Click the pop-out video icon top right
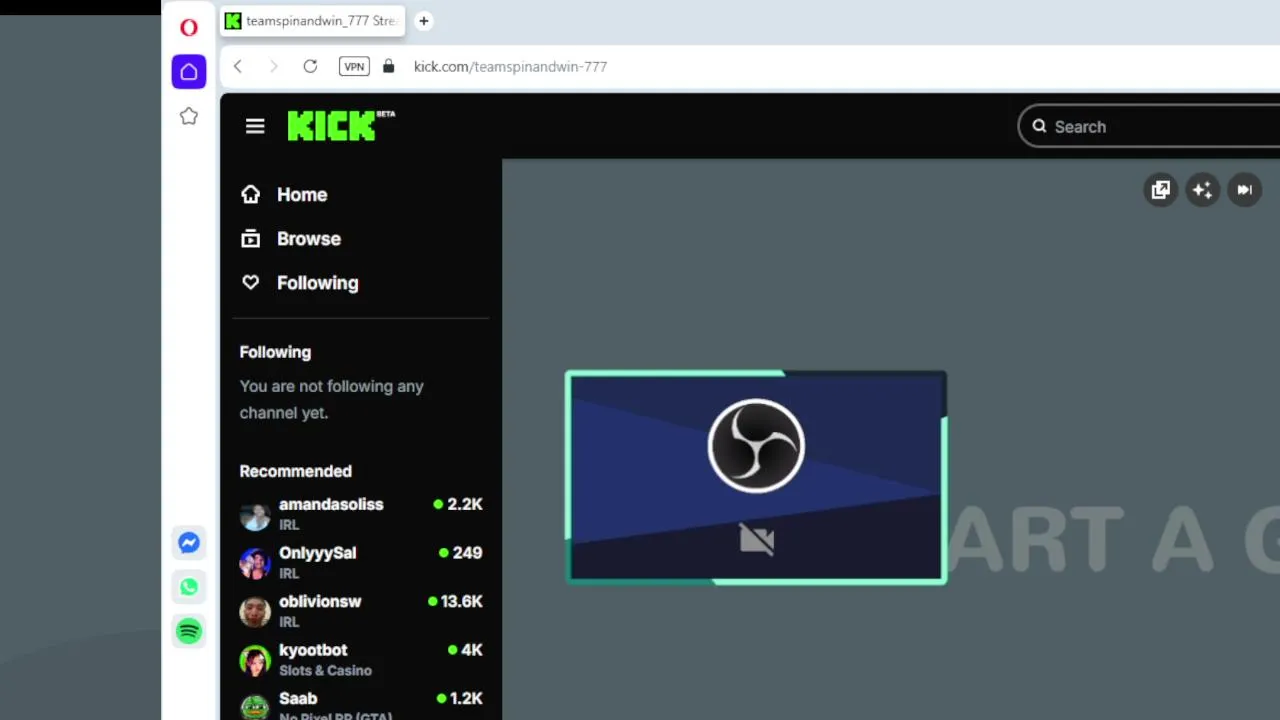This screenshot has height=720, width=1280. (x=1160, y=190)
